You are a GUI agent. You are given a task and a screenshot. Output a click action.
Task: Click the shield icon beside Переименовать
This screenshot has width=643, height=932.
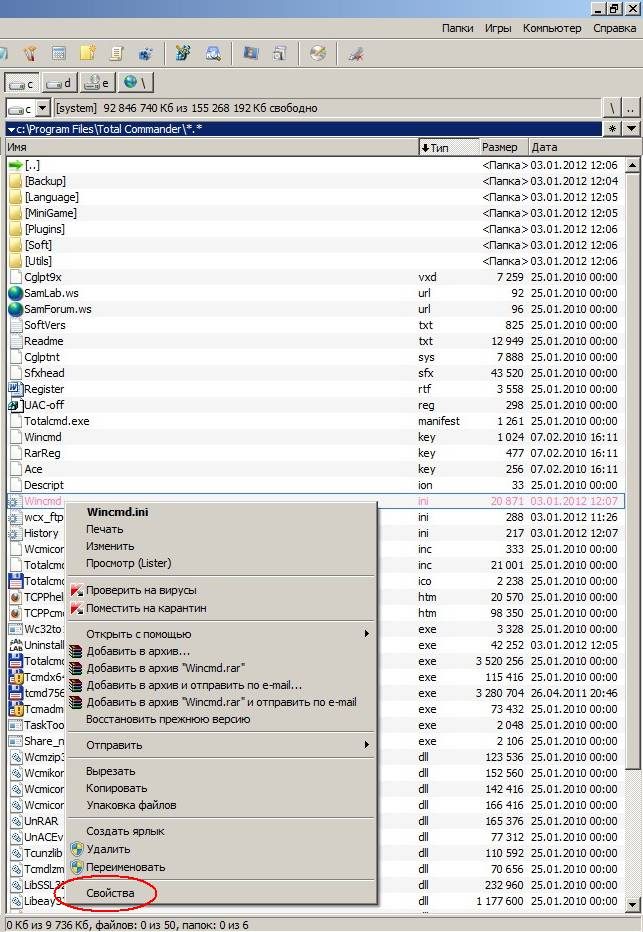[x=76, y=867]
